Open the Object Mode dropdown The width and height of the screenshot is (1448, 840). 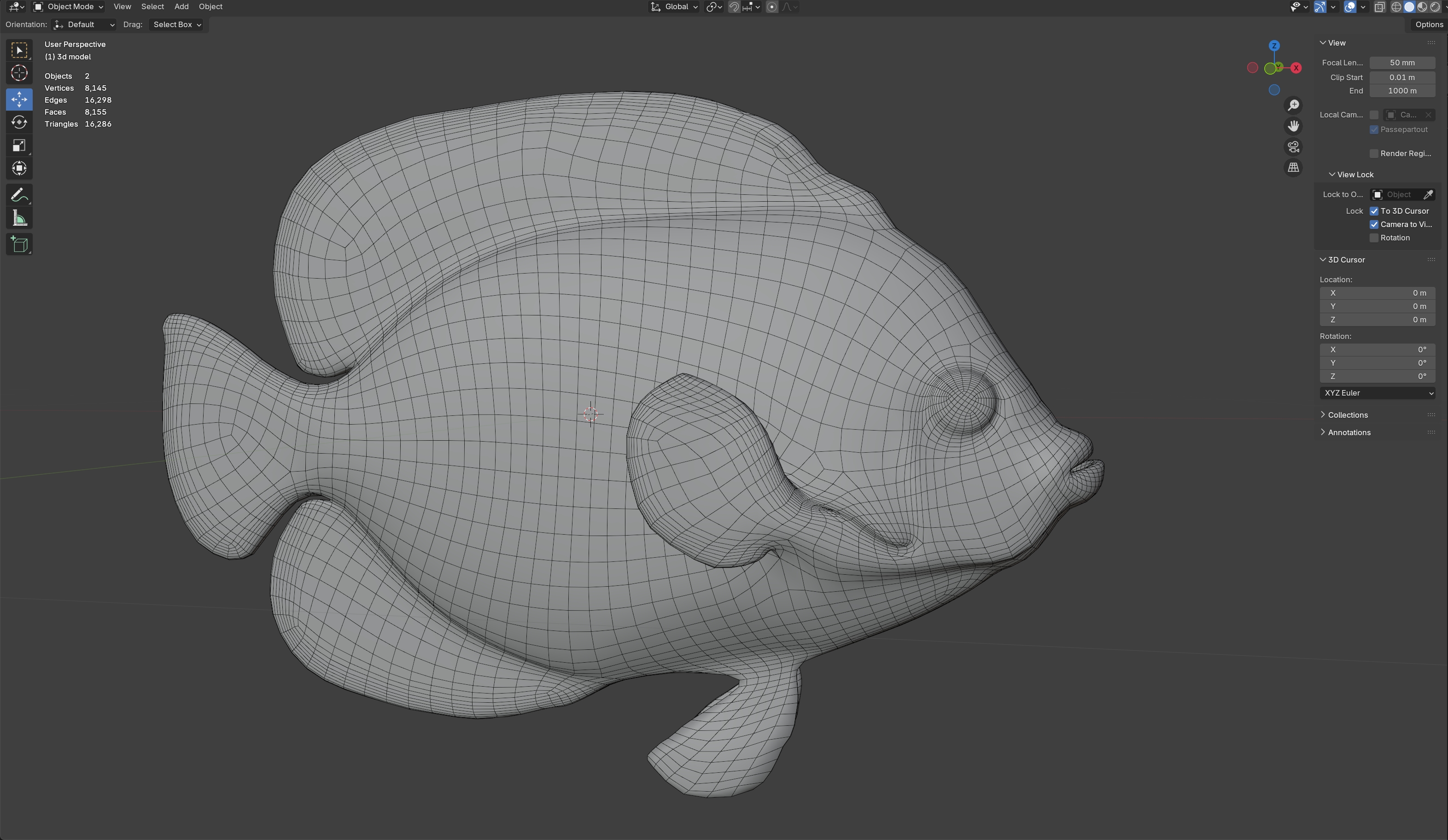click(69, 7)
